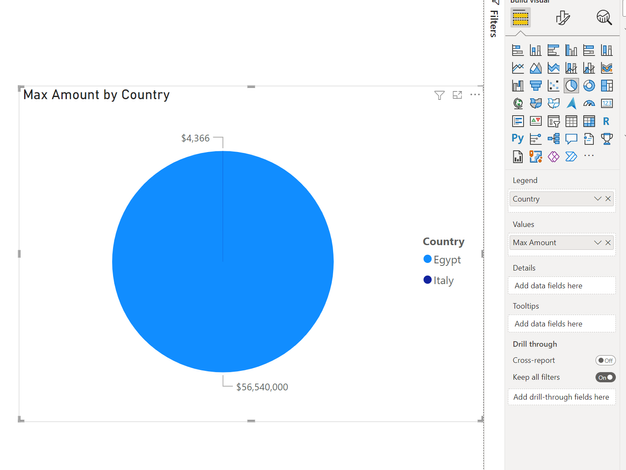Select the Multi-row card visual

pos(518,121)
